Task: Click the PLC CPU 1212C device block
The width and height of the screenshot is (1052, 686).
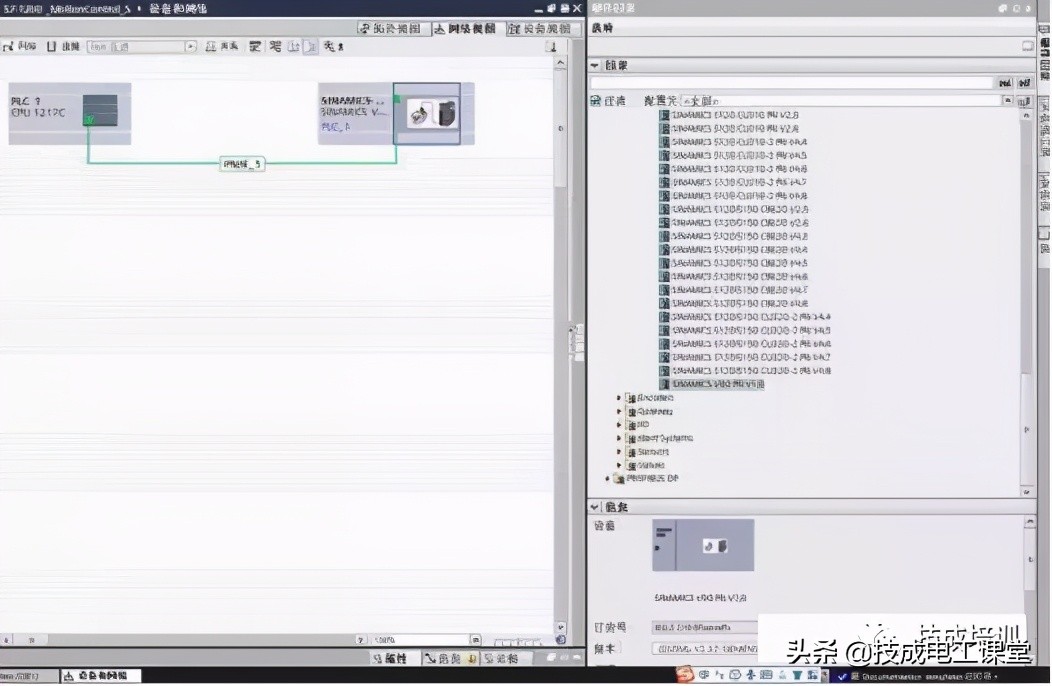Action: coord(69,113)
